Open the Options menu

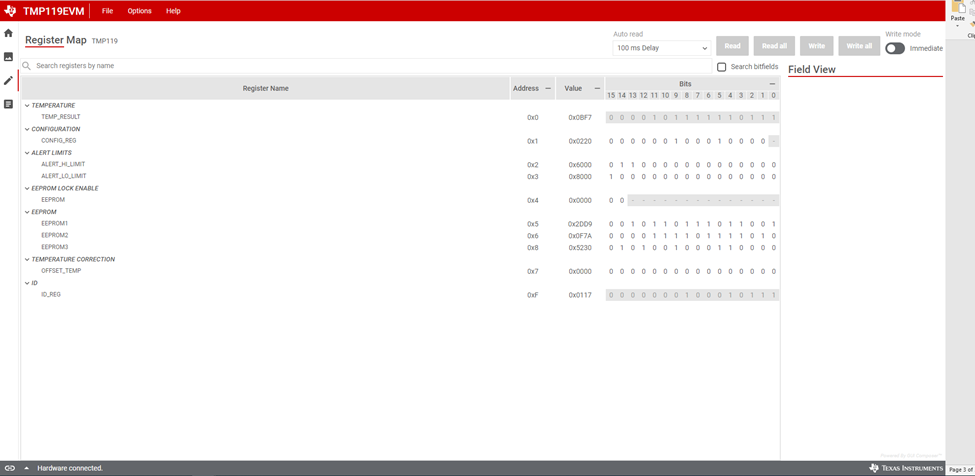click(x=139, y=11)
